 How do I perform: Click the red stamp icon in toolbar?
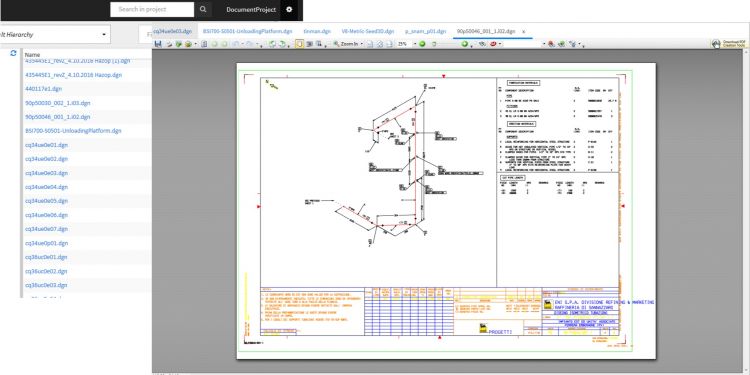point(494,44)
